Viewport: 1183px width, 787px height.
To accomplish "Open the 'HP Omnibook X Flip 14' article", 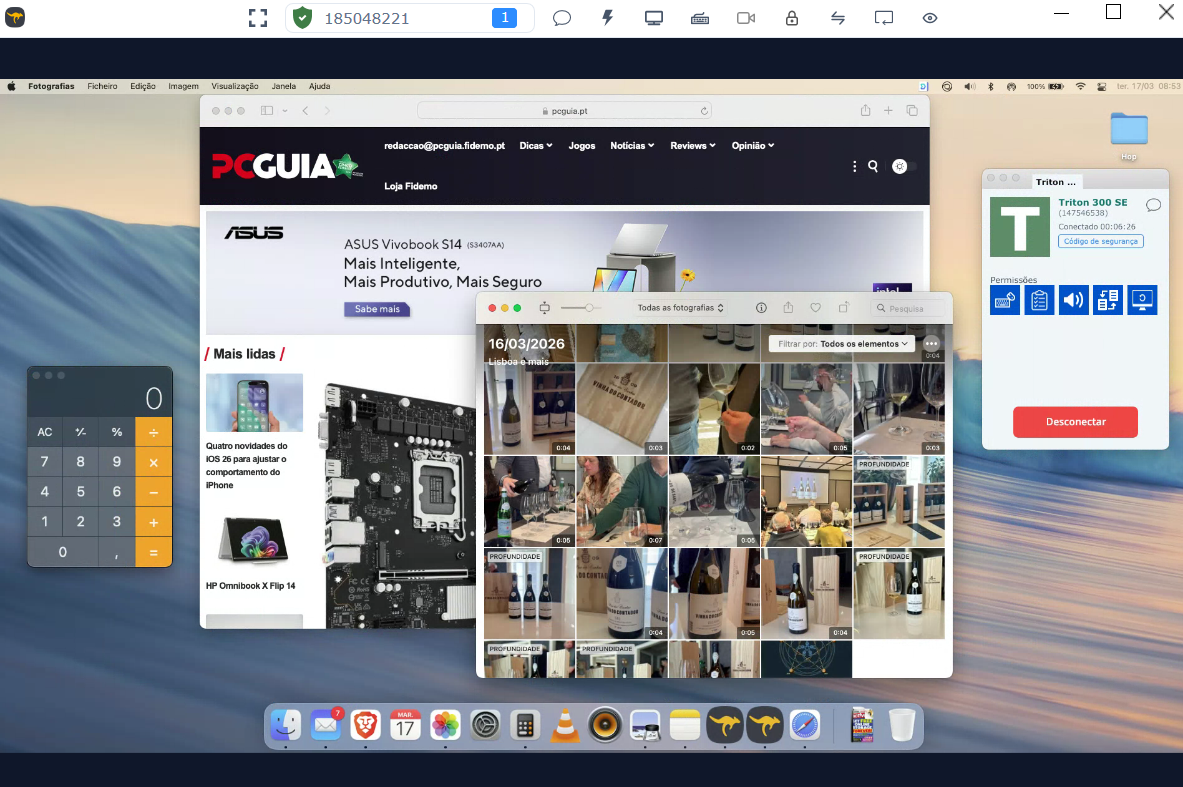I will pos(250,586).
